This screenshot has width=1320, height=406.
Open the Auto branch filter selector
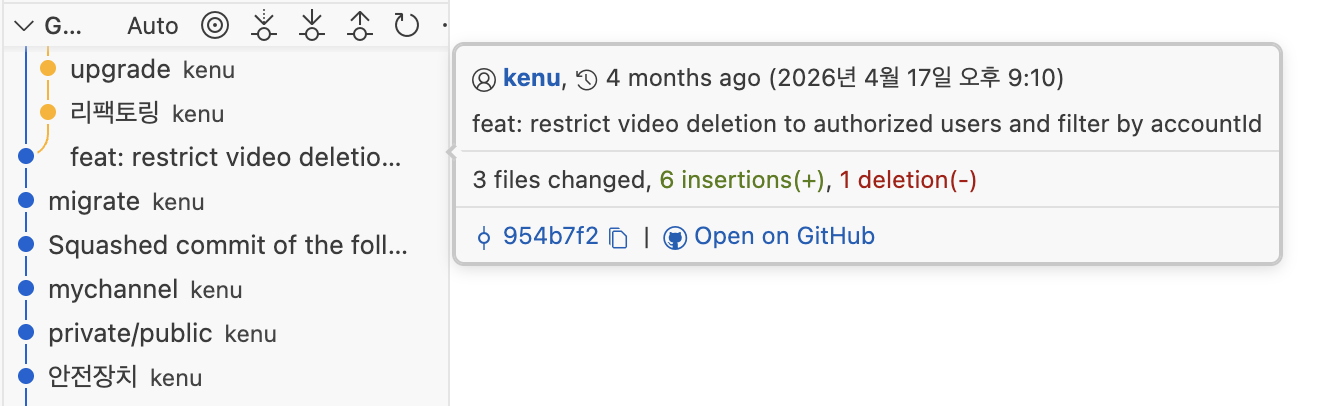click(153, 26)
